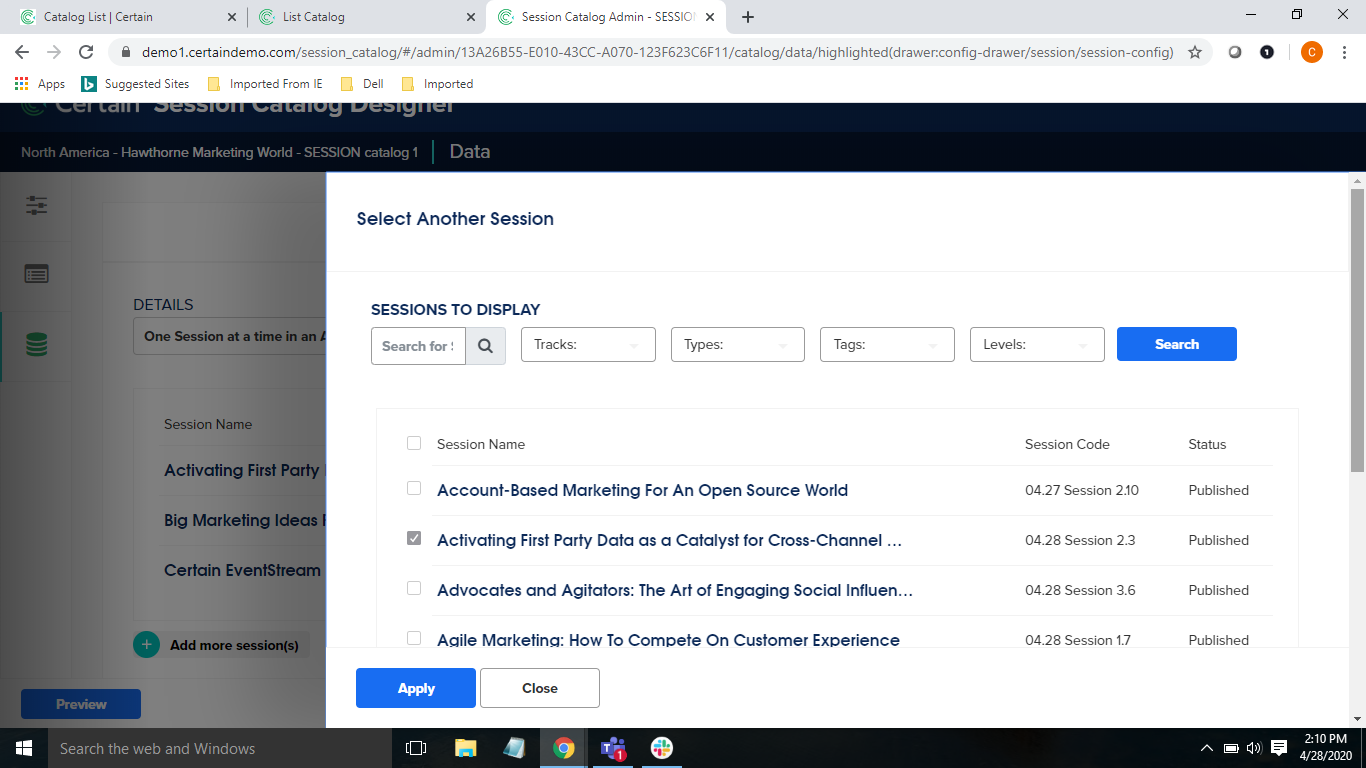Go back with the browser back arrow
This screenshot has width=1366, height=768.
(x=22, y=52)
